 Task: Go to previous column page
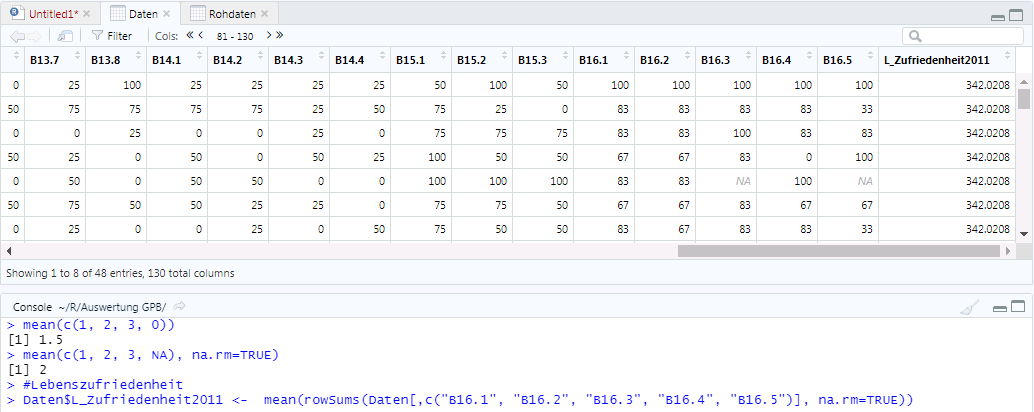point(201,36)
